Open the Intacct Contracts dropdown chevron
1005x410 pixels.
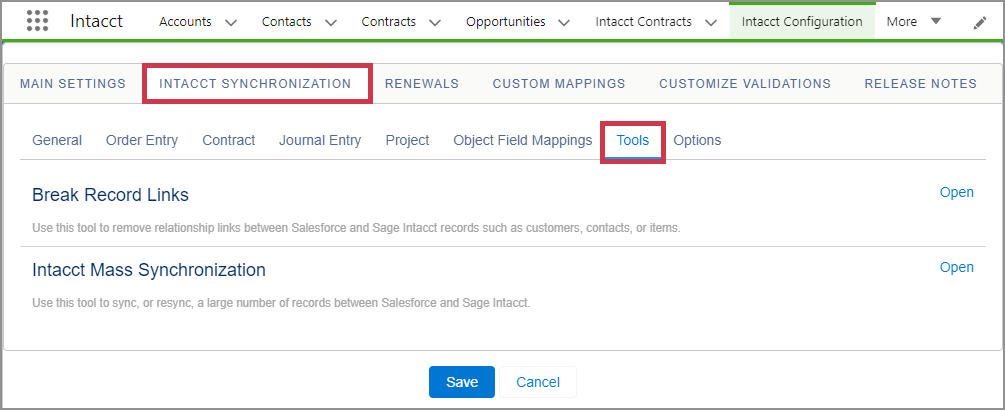point(710,22)
